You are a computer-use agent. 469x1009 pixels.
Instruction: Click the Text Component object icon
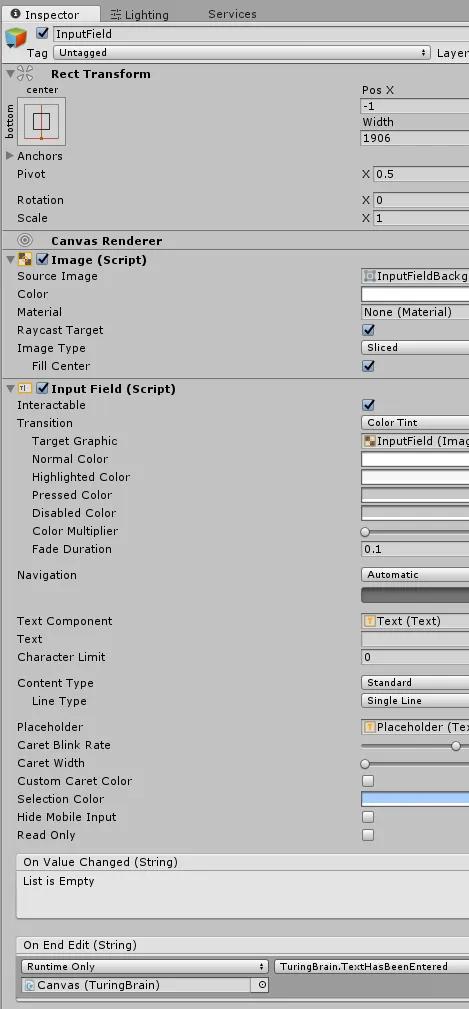point(370,621)
